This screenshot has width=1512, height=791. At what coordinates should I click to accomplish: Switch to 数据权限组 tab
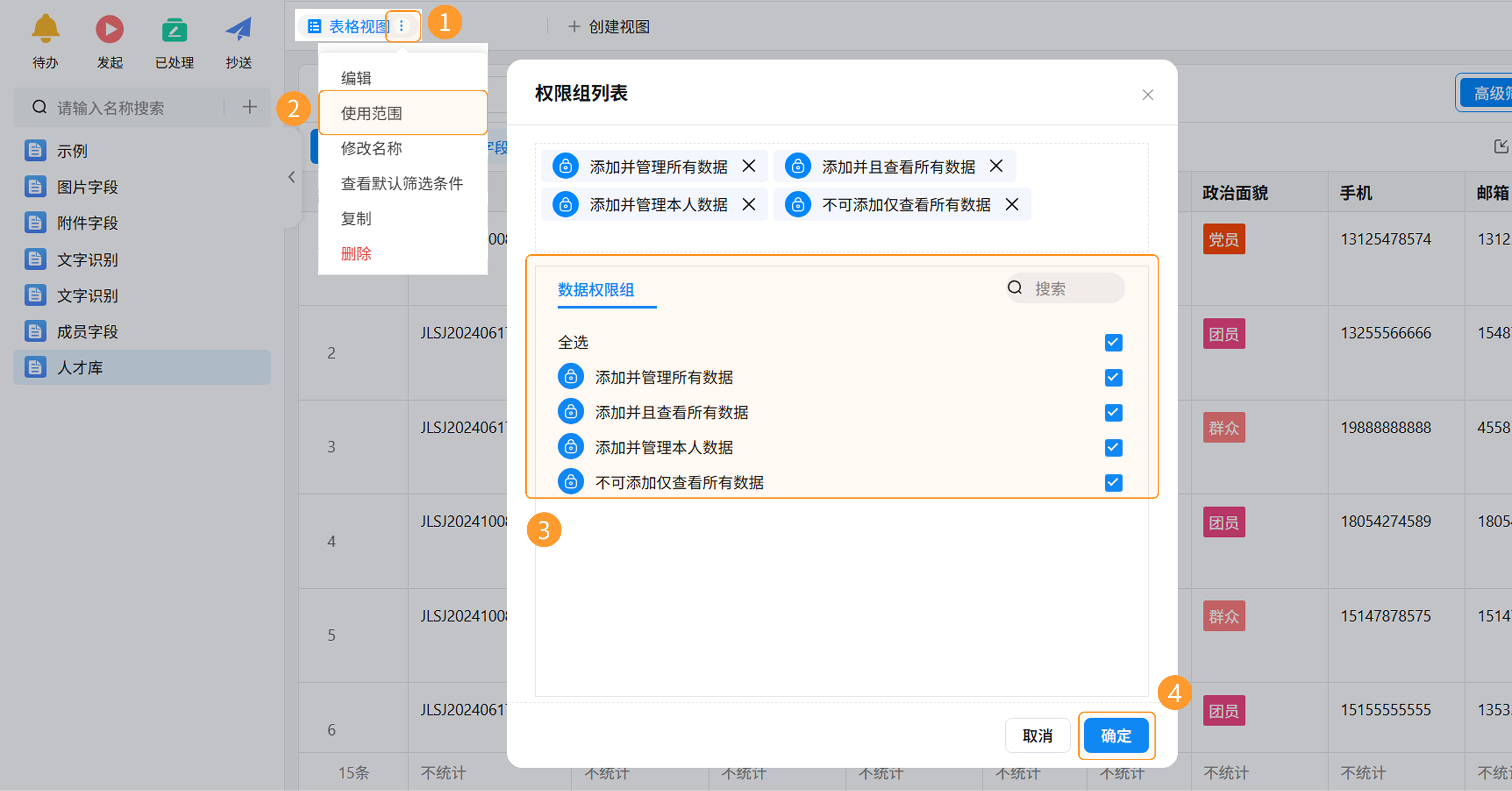pyautogui.click(x=595, y=289)
